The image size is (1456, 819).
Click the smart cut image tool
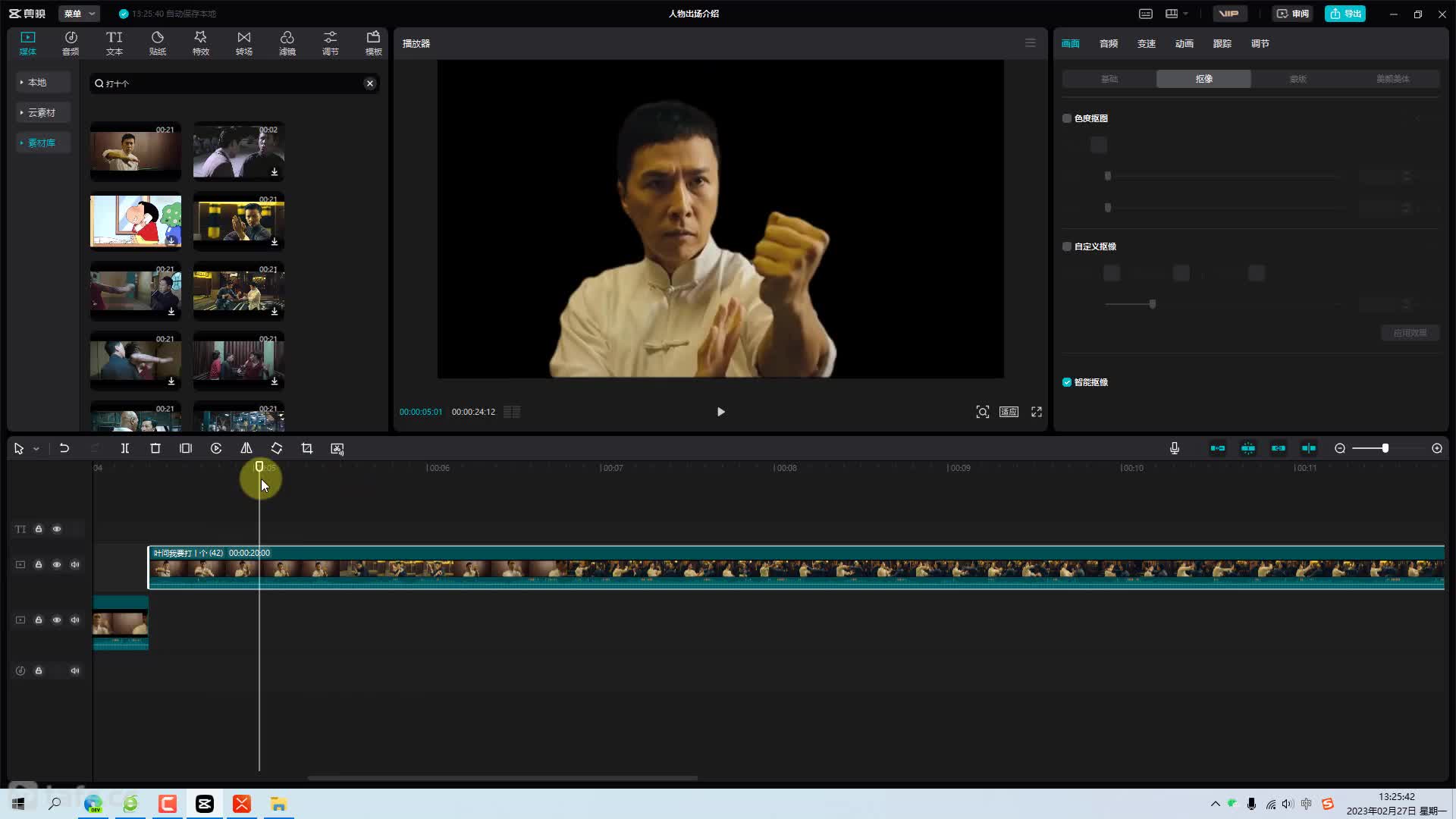[x=337, y=448]
